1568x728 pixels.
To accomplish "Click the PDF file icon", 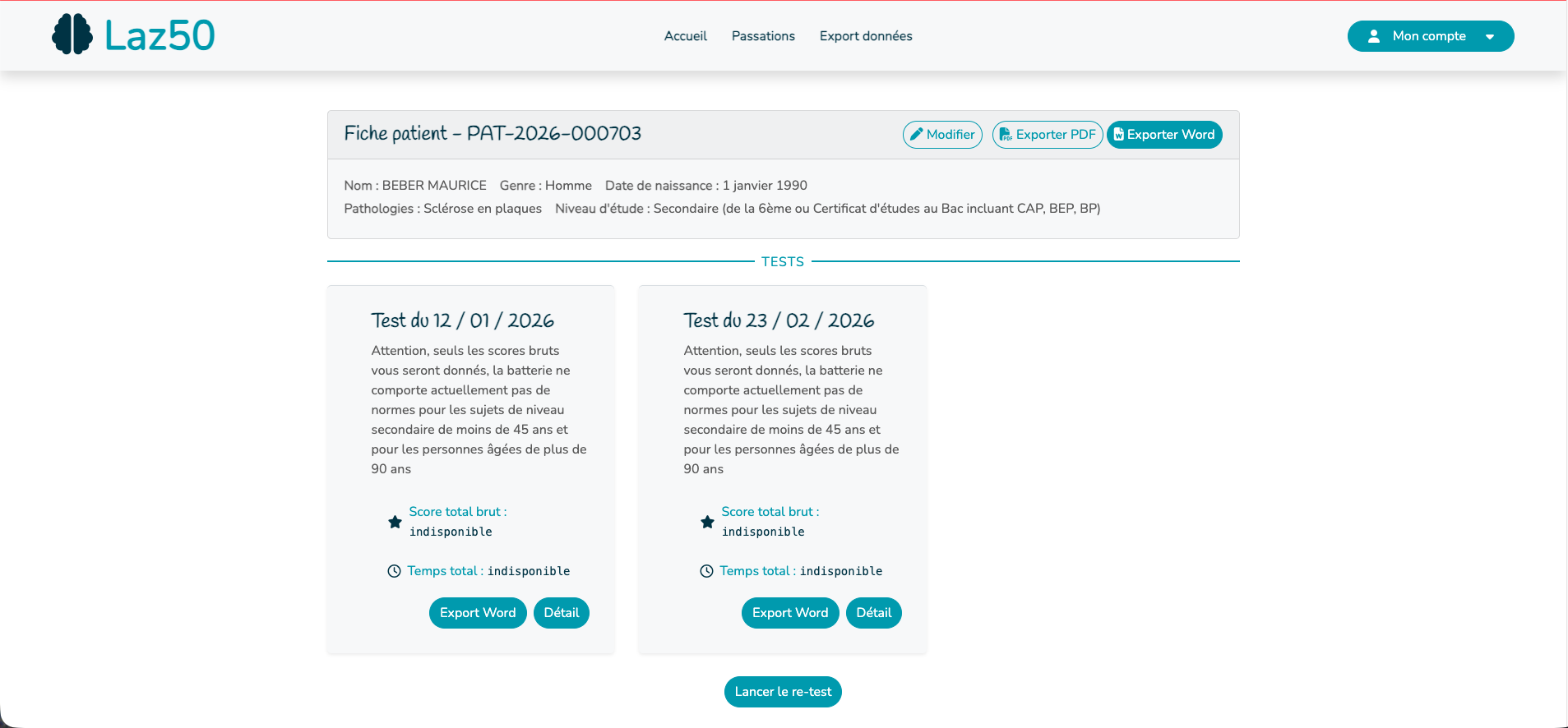I will coord(1005,135).
